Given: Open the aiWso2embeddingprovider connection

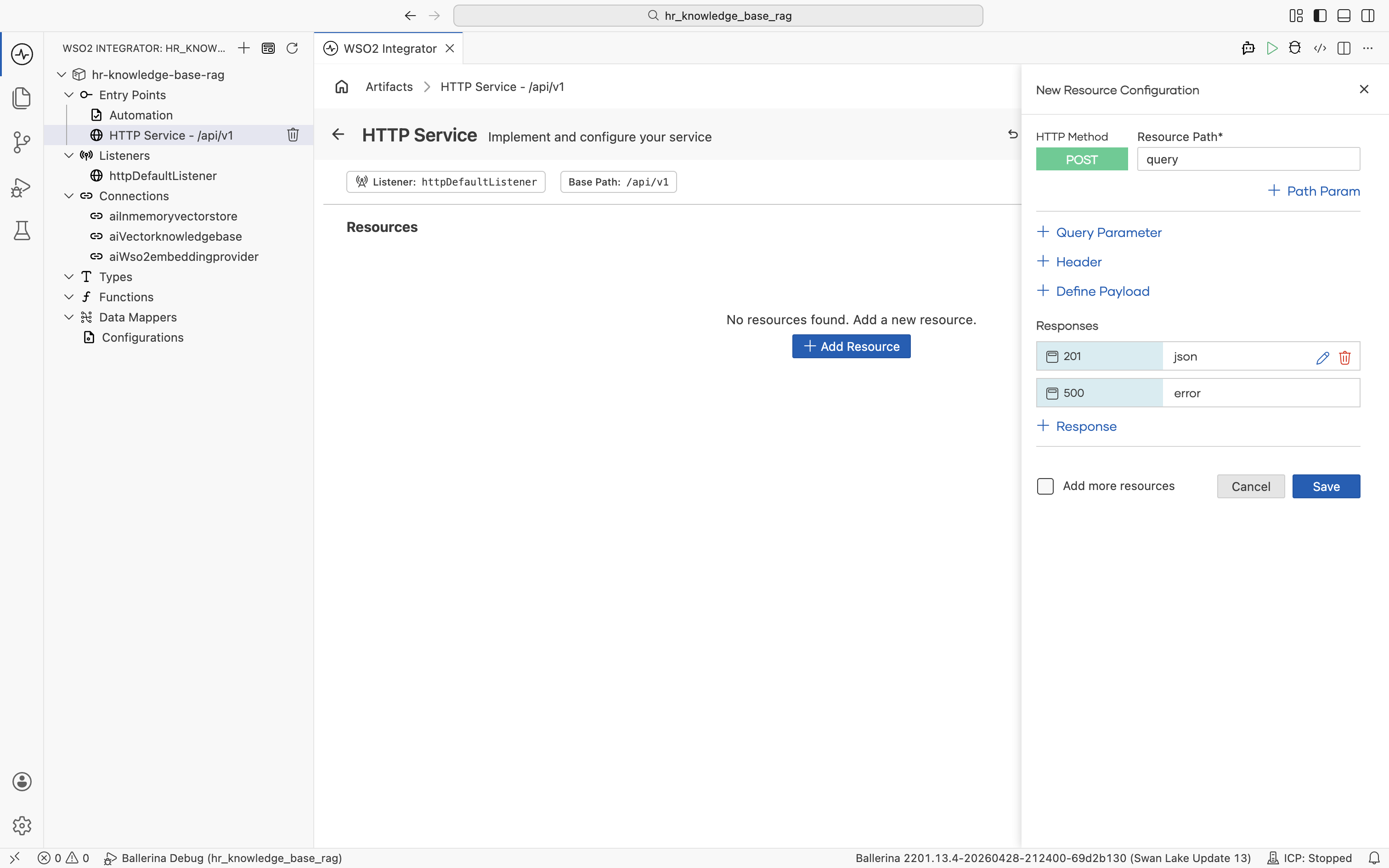Looking at the screenshot, I should click(x=184, y=257).
